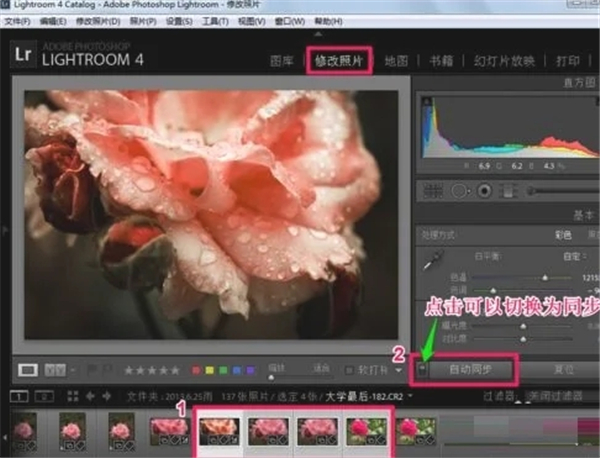Switch to the 打印 module
Image resolution: width=600 pixels, height=458 pixels.
click(568, 61)
